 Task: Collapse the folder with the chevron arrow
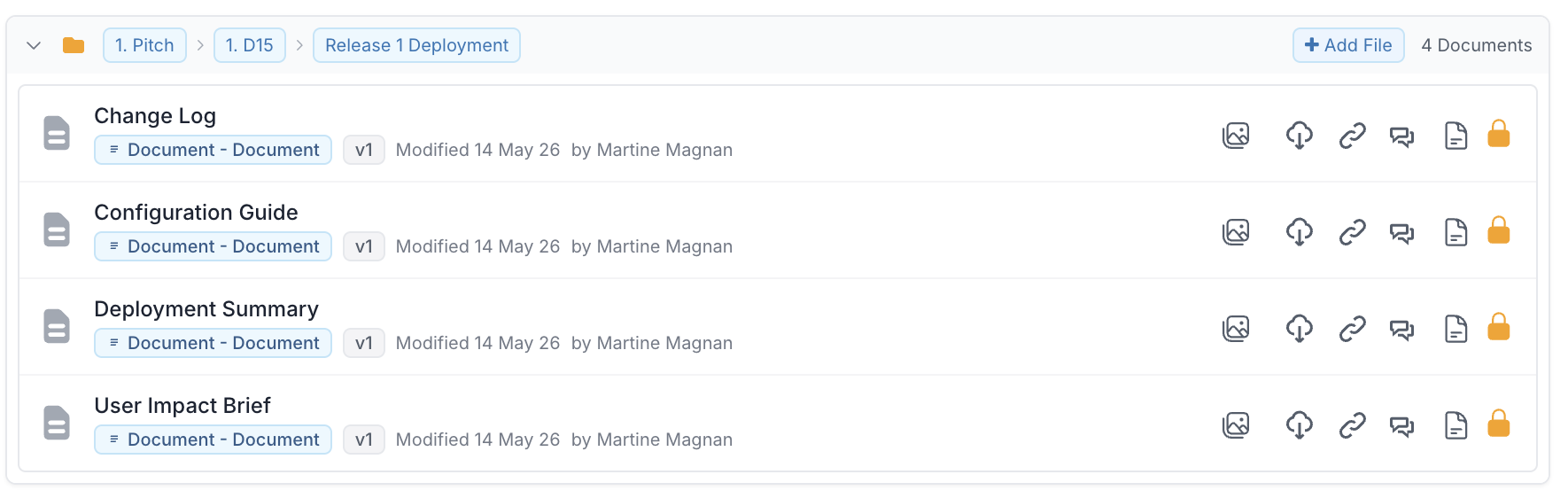coord(34,45)
